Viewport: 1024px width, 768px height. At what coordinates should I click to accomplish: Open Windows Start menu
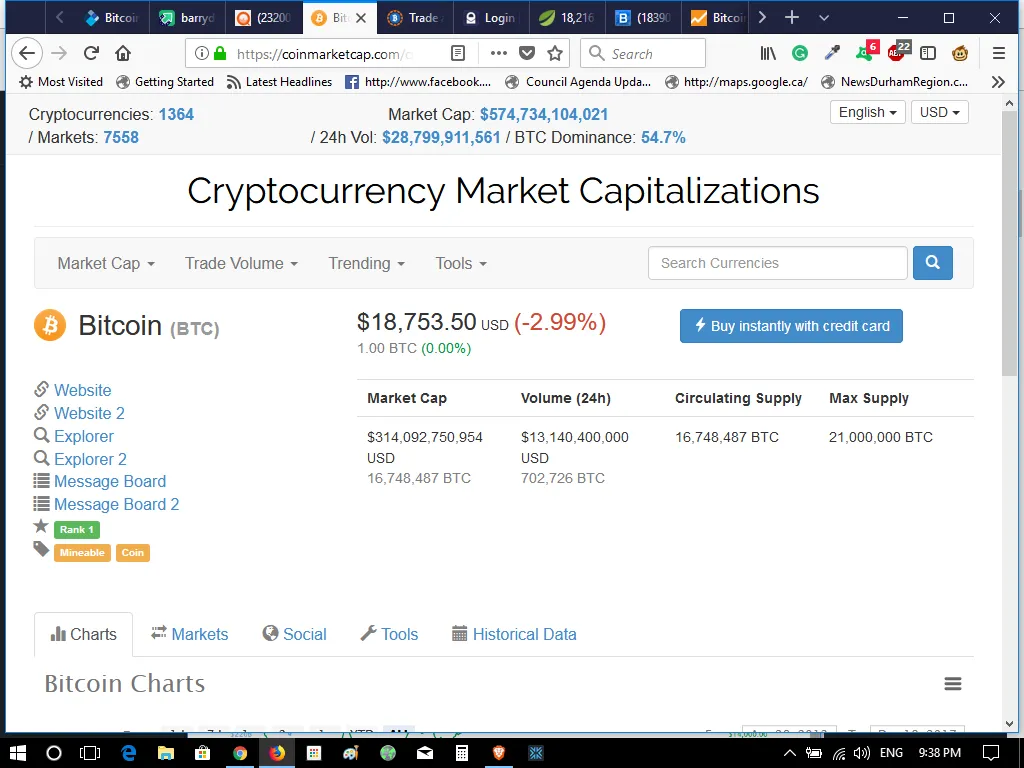click(18, 753)
